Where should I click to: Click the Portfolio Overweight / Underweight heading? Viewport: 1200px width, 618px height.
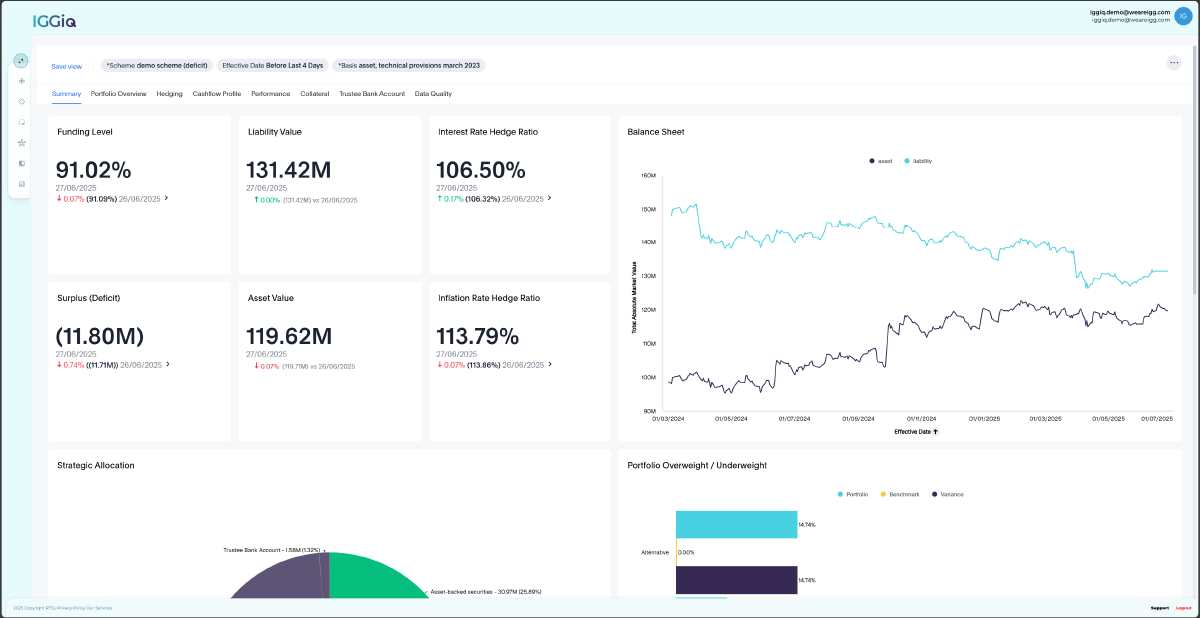point(697,465)
